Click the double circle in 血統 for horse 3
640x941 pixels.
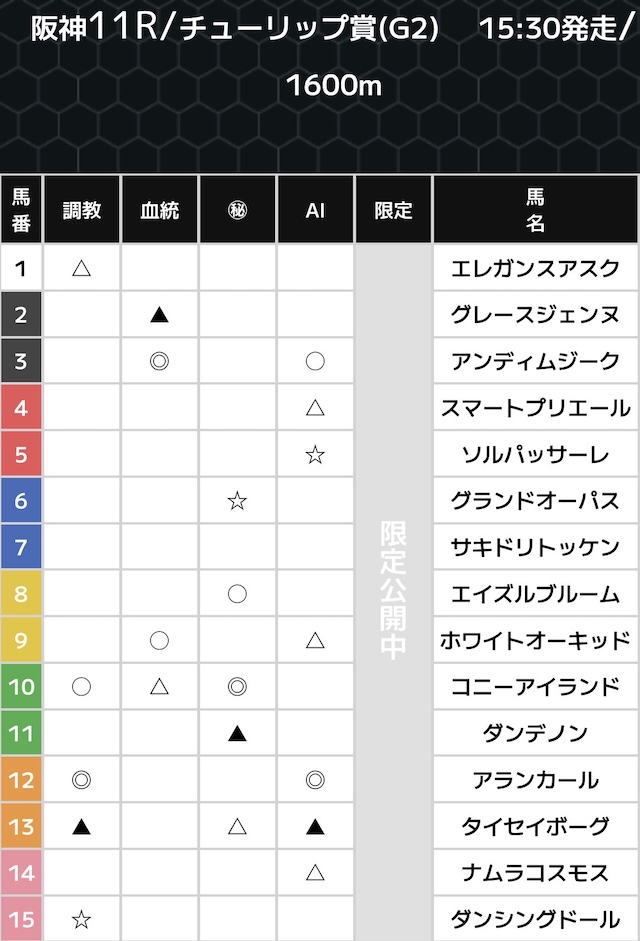pyautogui.click(x=159, y=361)
